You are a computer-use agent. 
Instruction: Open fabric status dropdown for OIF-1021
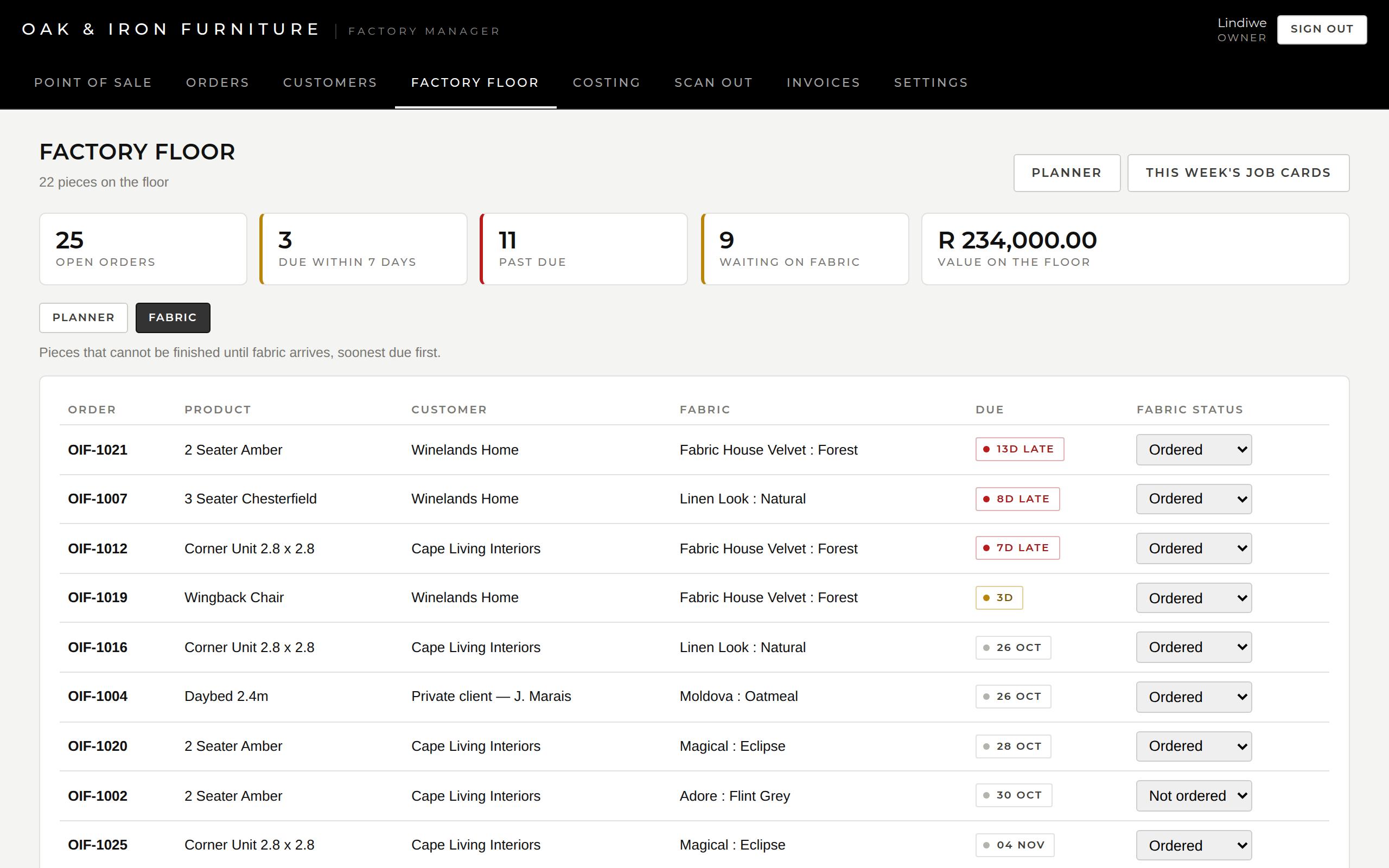click(1193, 450)
